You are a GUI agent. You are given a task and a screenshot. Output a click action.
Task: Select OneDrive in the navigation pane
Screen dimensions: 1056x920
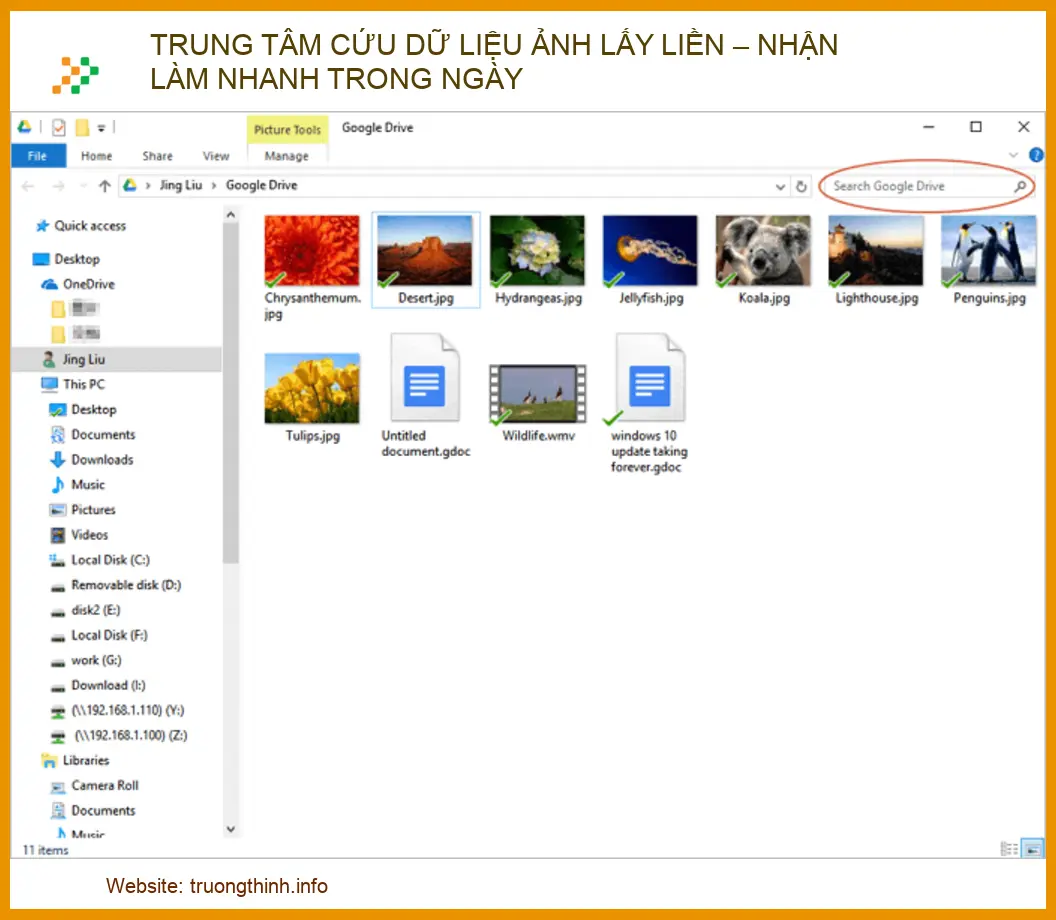(x=78, y=284)
